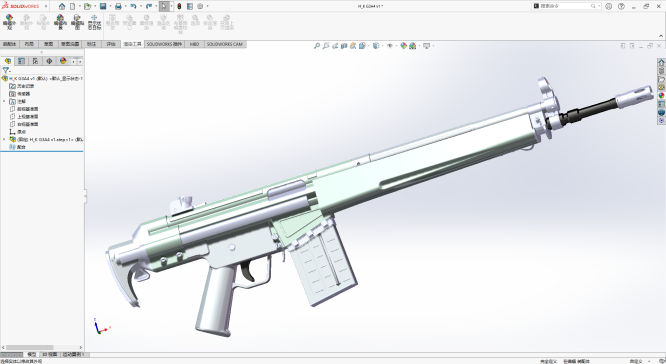Viewport: 666px width, 364px height.
Task: Toggle Hide/Show Items eye icon
Action: click(390, 46)
